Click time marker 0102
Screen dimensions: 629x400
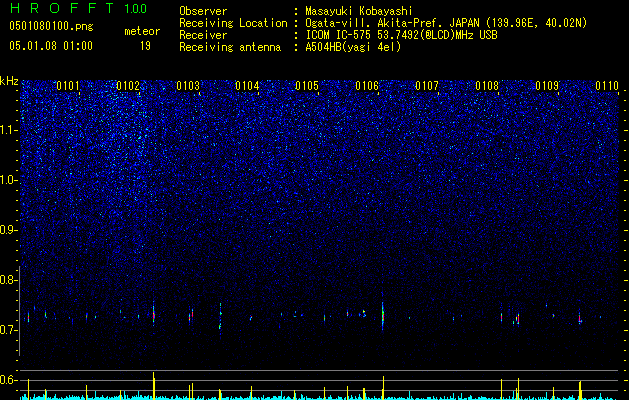pos(128,86)
